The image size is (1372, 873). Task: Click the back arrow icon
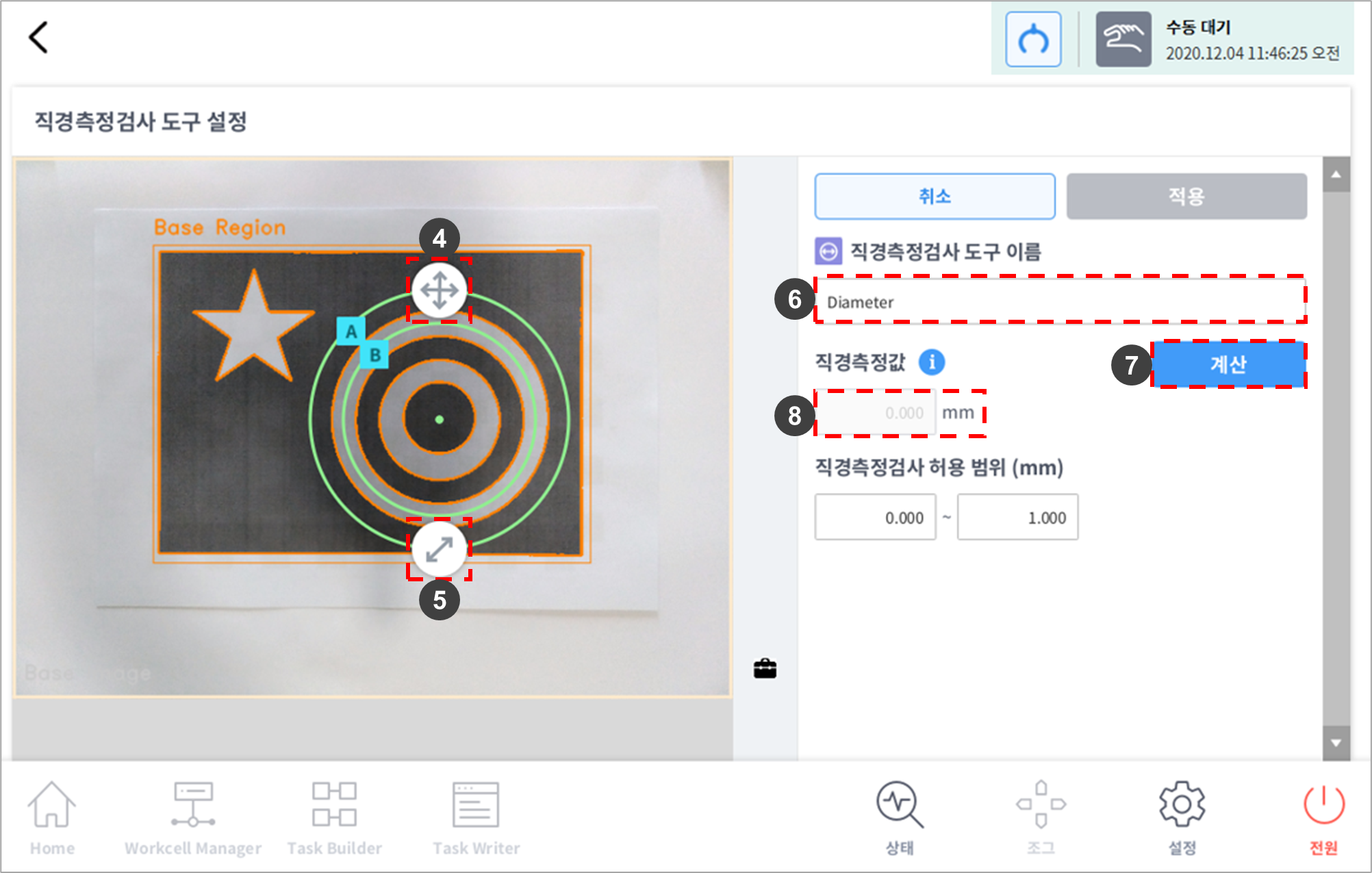(x=38, y=38)
